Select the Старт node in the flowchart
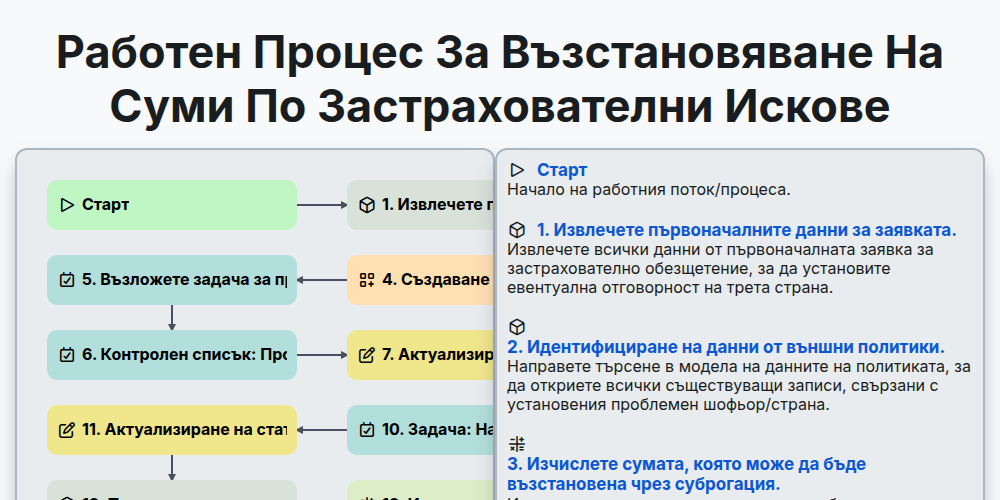Screen dimensions: 1000x500 point(172,205)
